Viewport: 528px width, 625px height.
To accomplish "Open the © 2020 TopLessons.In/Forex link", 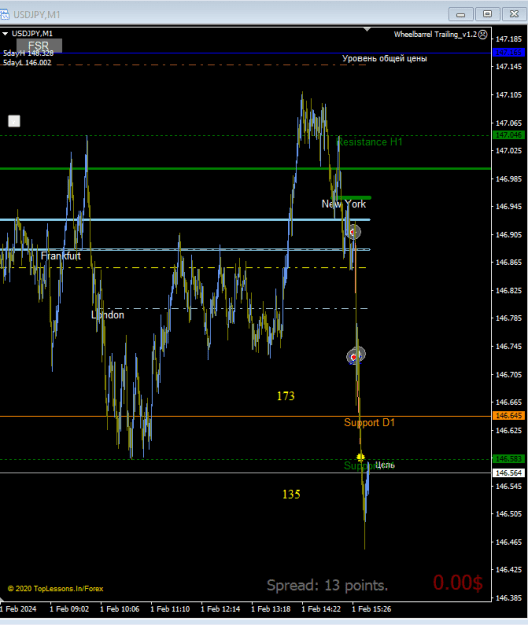I will pyautogui.click(x=55, y=589).
